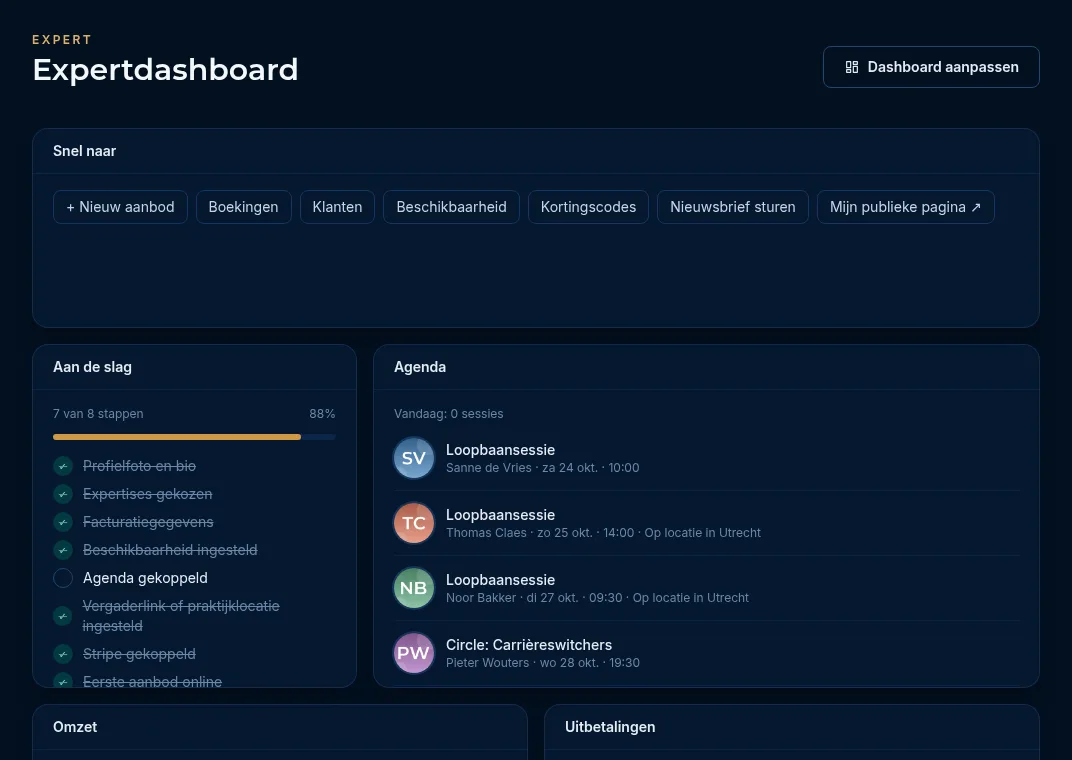
Task: Click the grid icon in Dashboard aanpassen
Action: (x=852, y=67)
